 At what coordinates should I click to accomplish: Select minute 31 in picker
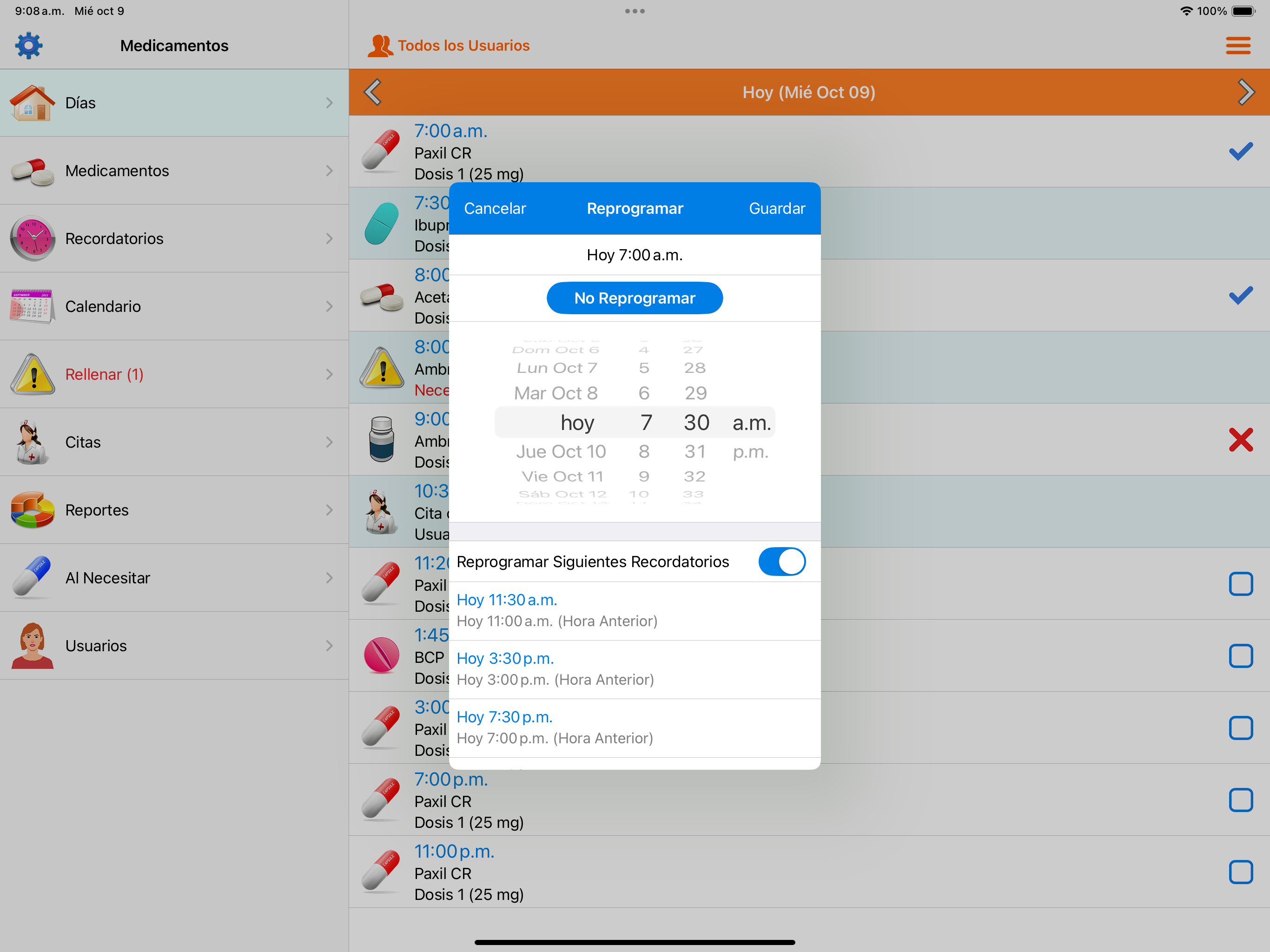[x=695, y=452]
